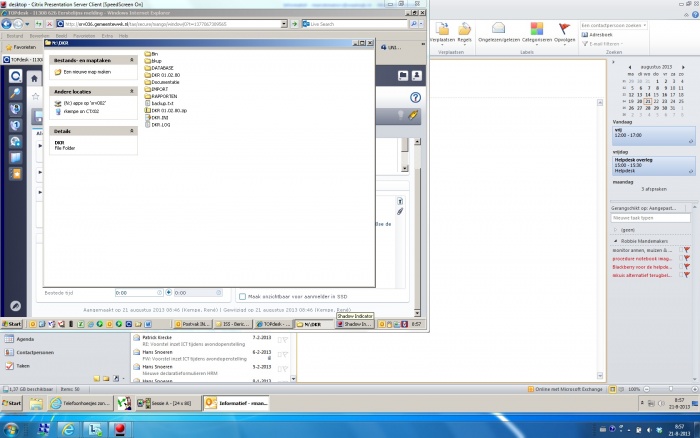
Task: Click the Opvolgen flag icon
Action: click(x=565, y=30)
